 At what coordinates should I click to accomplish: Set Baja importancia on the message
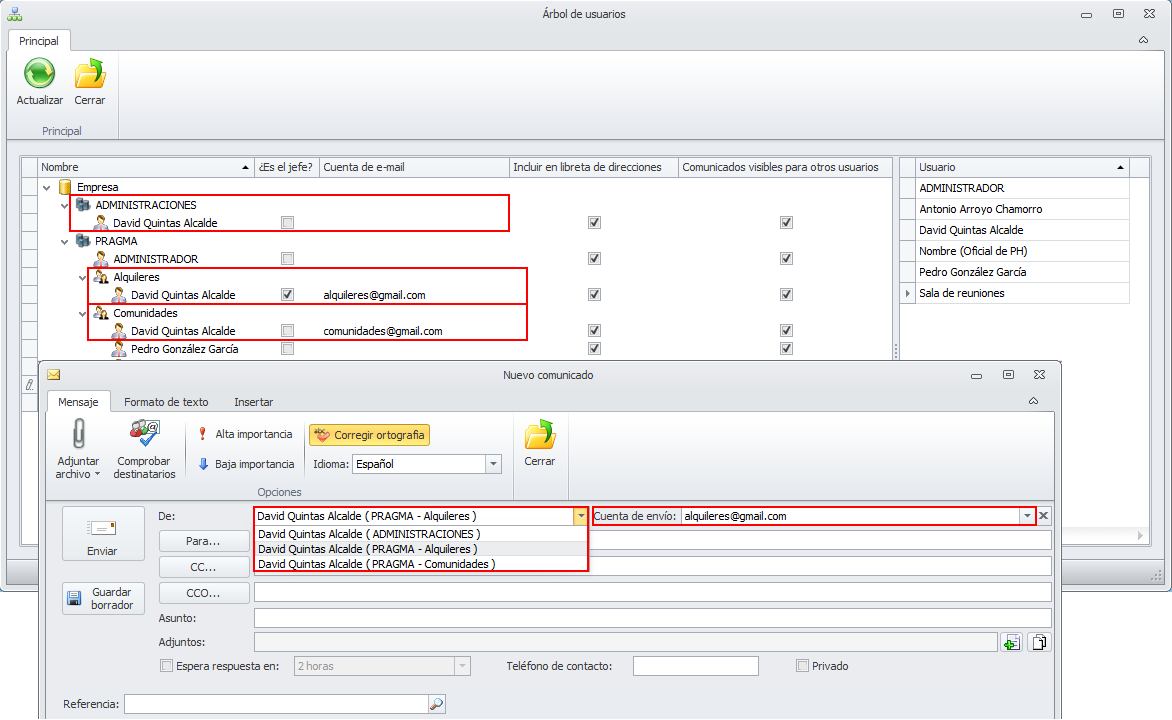pos(246,464)
